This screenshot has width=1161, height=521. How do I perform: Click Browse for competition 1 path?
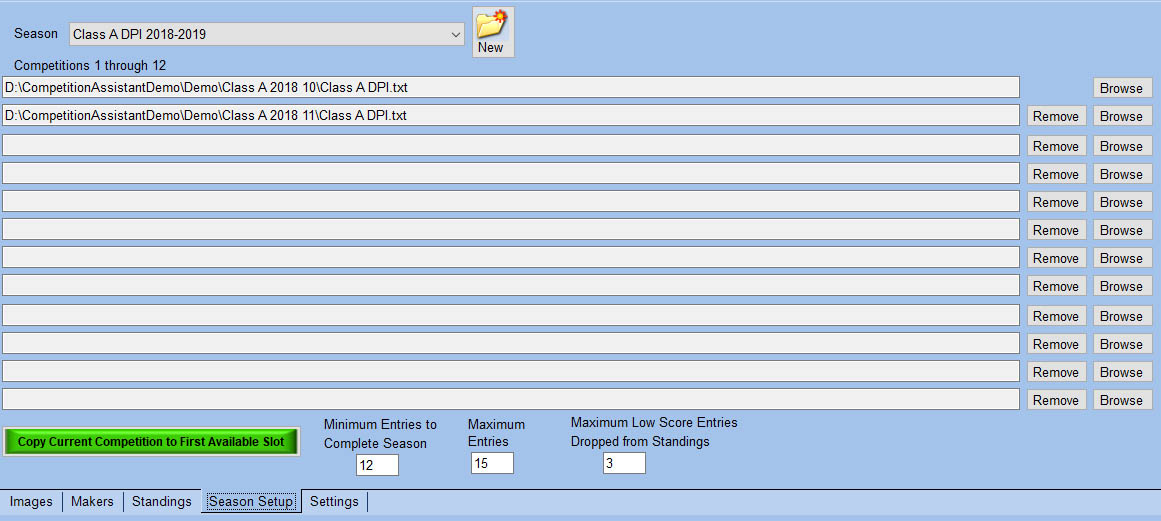point(1122,88)
